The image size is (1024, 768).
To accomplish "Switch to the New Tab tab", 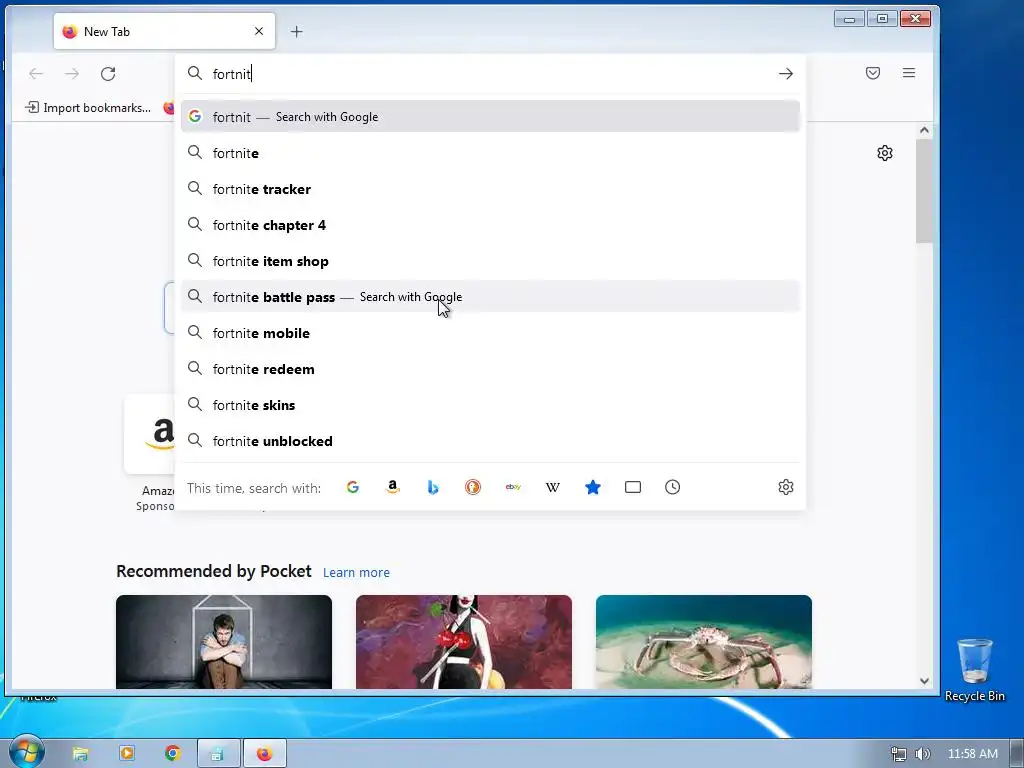I will (x=165, y=31).
